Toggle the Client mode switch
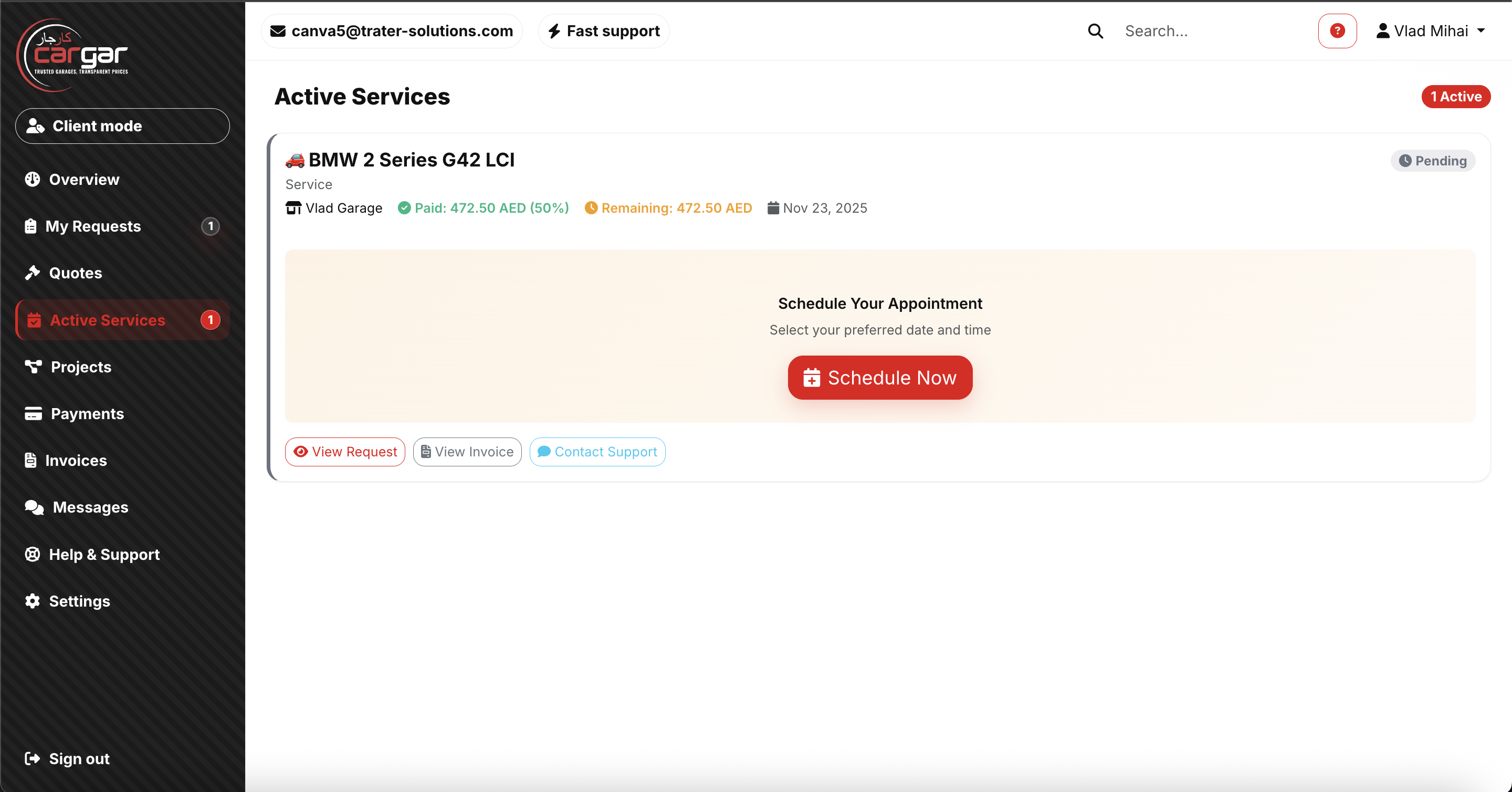The width and height of the screenshot is (1512, 792). click(122, 126)
